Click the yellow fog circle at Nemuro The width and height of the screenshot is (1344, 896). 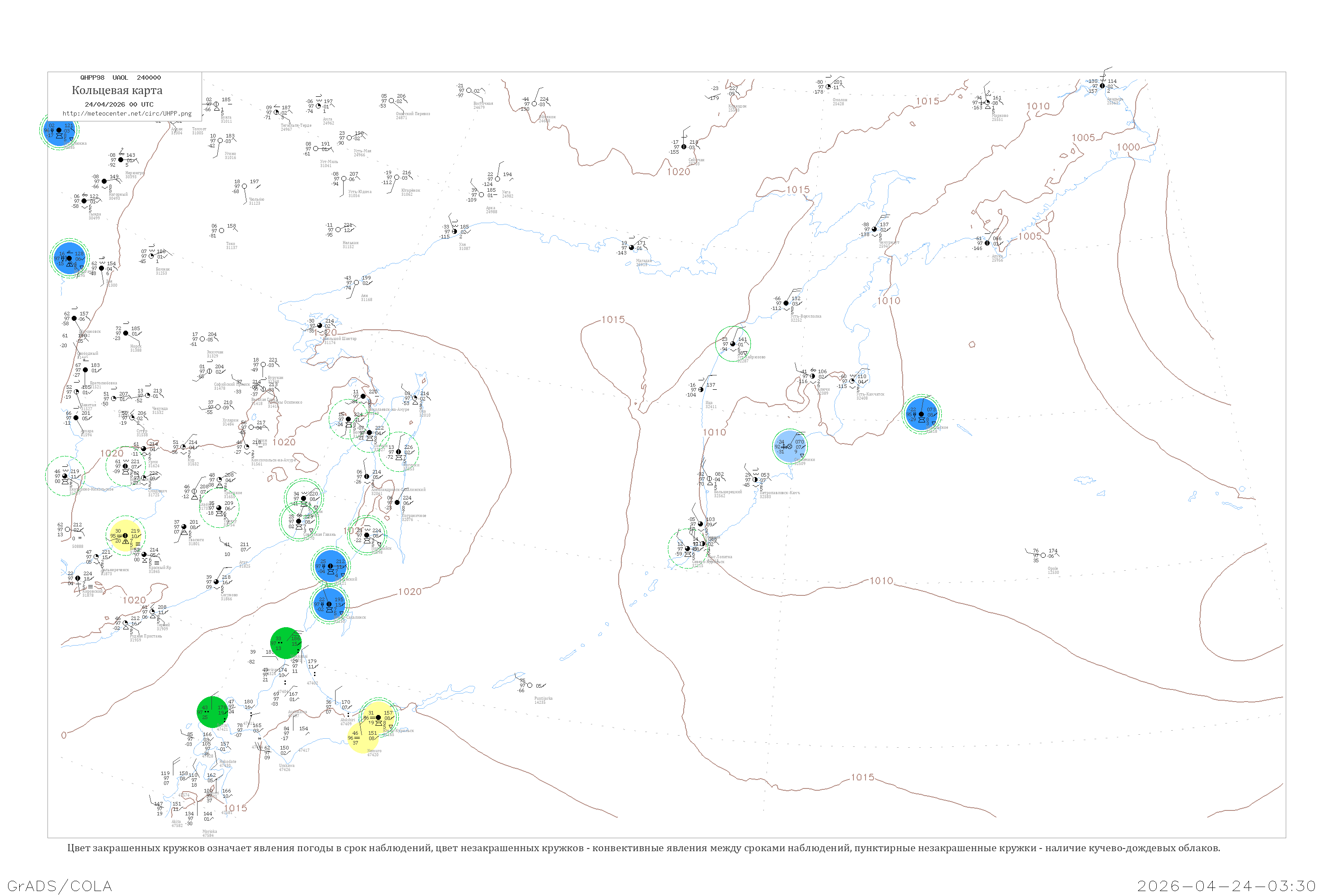click(361, 738)
